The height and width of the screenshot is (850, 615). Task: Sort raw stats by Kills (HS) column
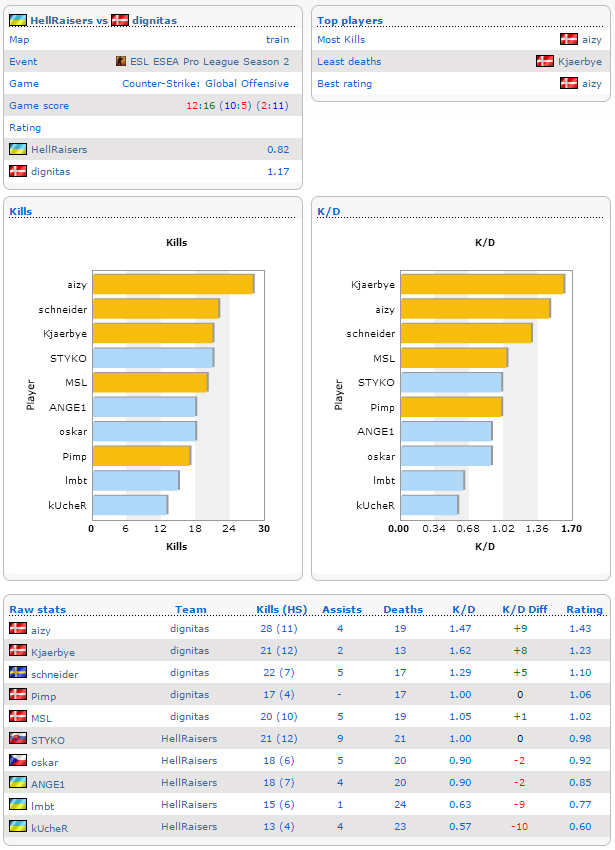point(281,609)
